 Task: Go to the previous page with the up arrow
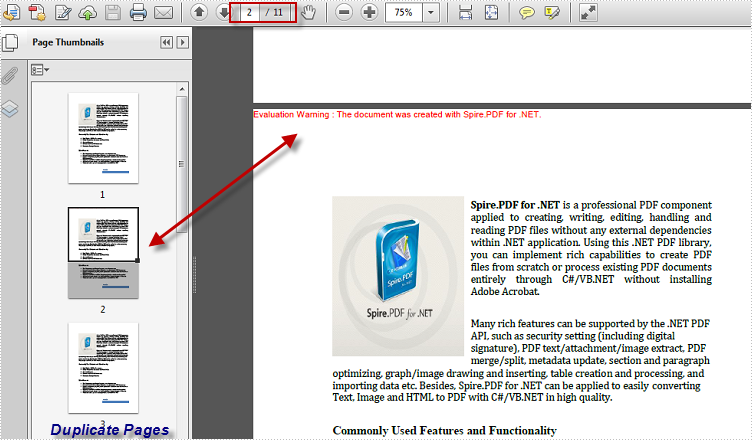[x=199, y=12]
